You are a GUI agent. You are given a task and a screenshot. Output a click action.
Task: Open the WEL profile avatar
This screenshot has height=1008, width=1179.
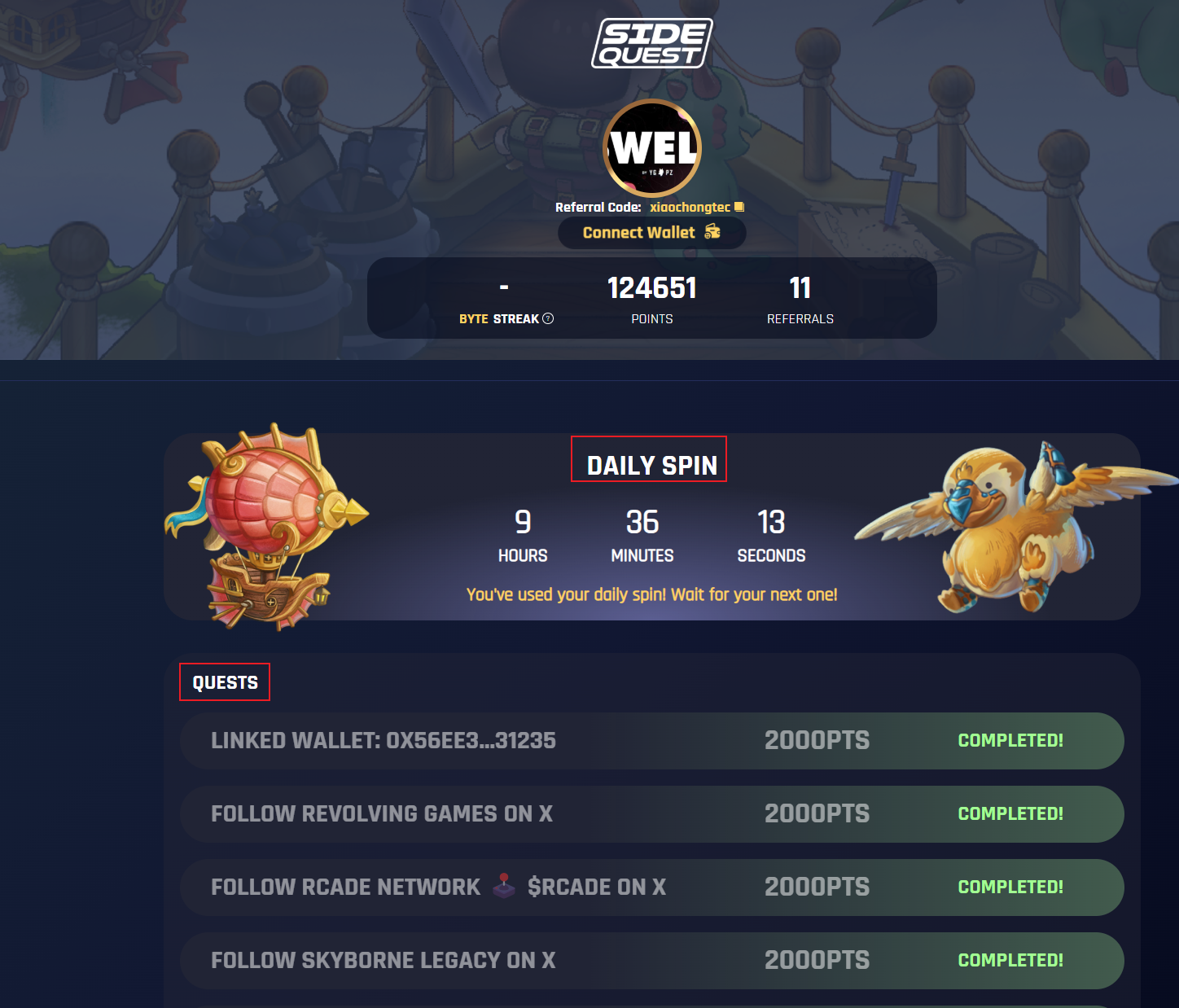[x=652, y=148]
